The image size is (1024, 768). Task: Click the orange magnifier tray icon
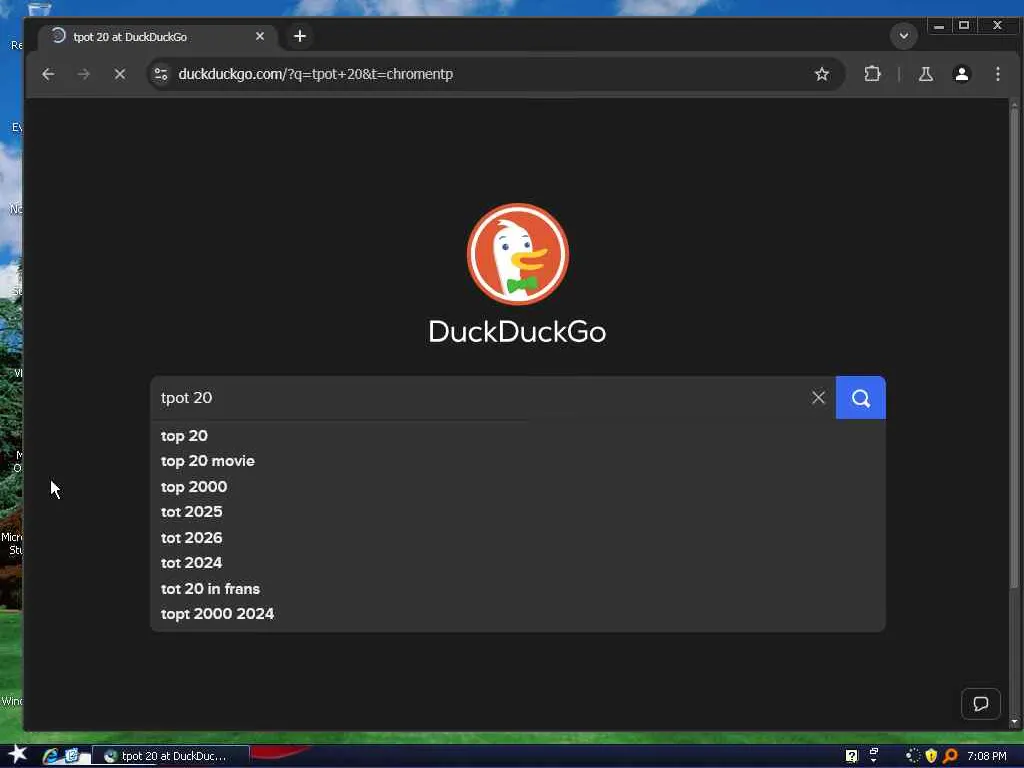950,756
